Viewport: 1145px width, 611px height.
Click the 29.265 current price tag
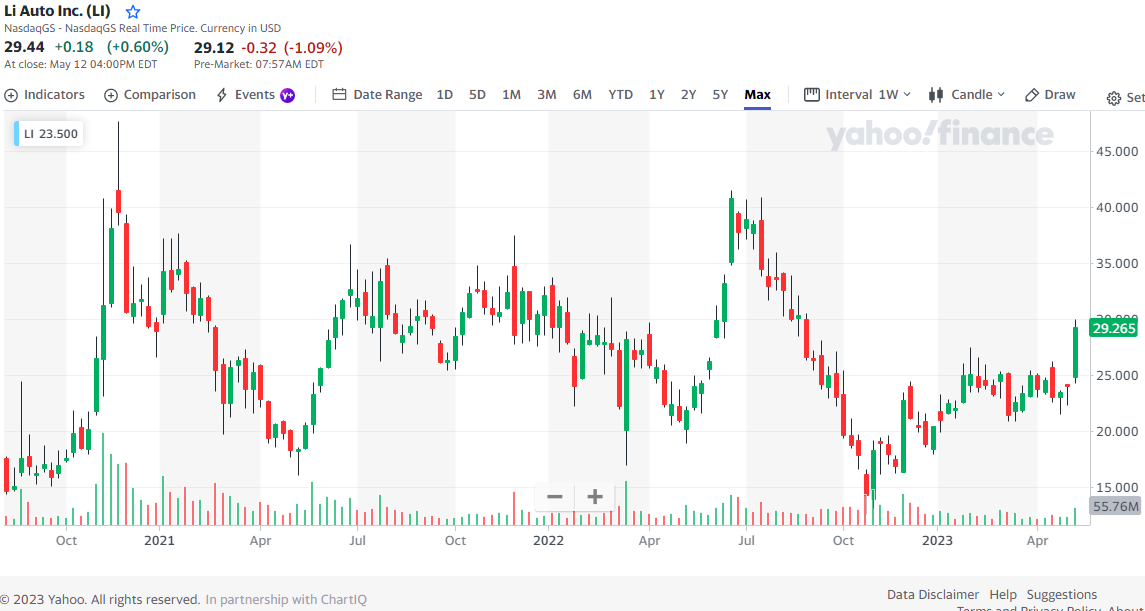click(x=1113, y=328)
